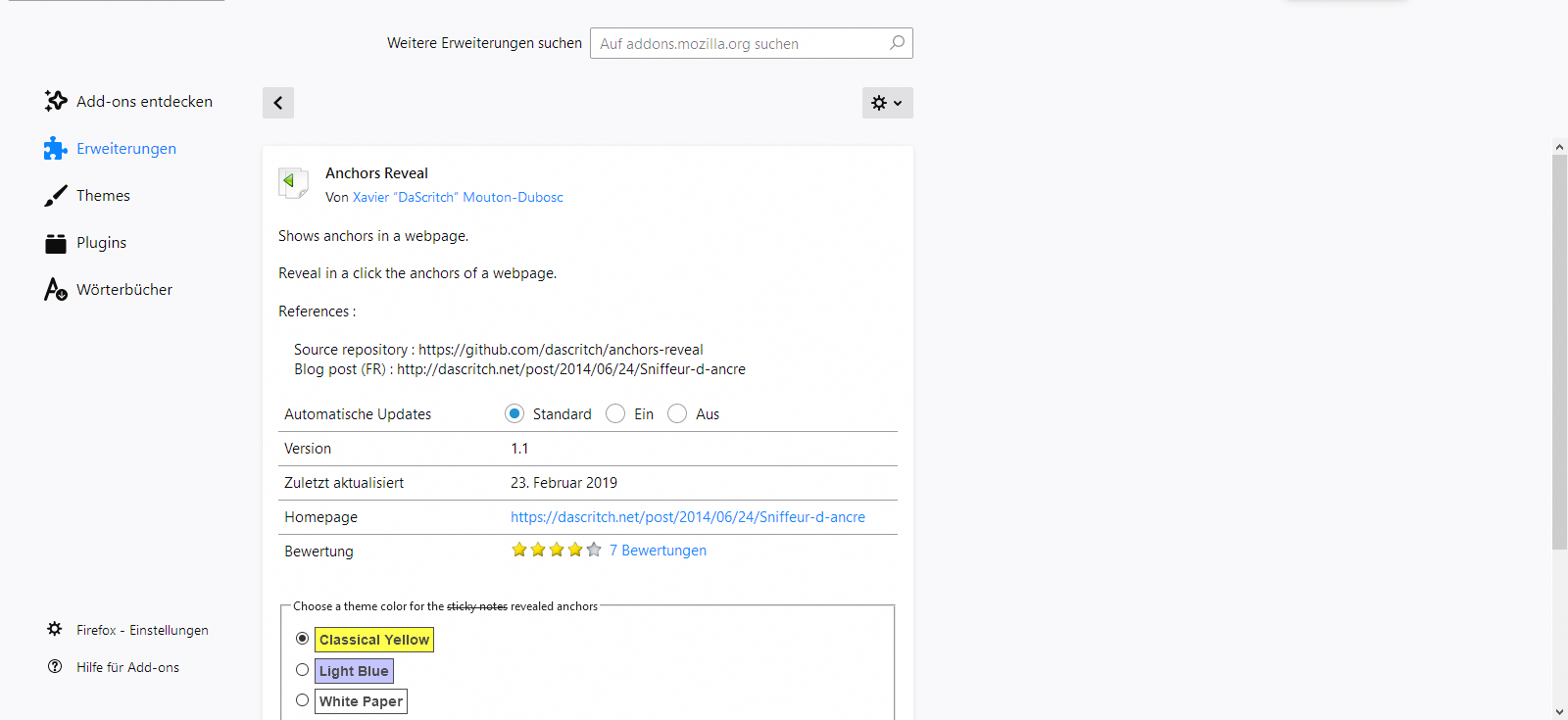Focus the addons.mozilla.org search field
Screen dimensions: 1568x720
pyautogui.click(x=752, y=43)
